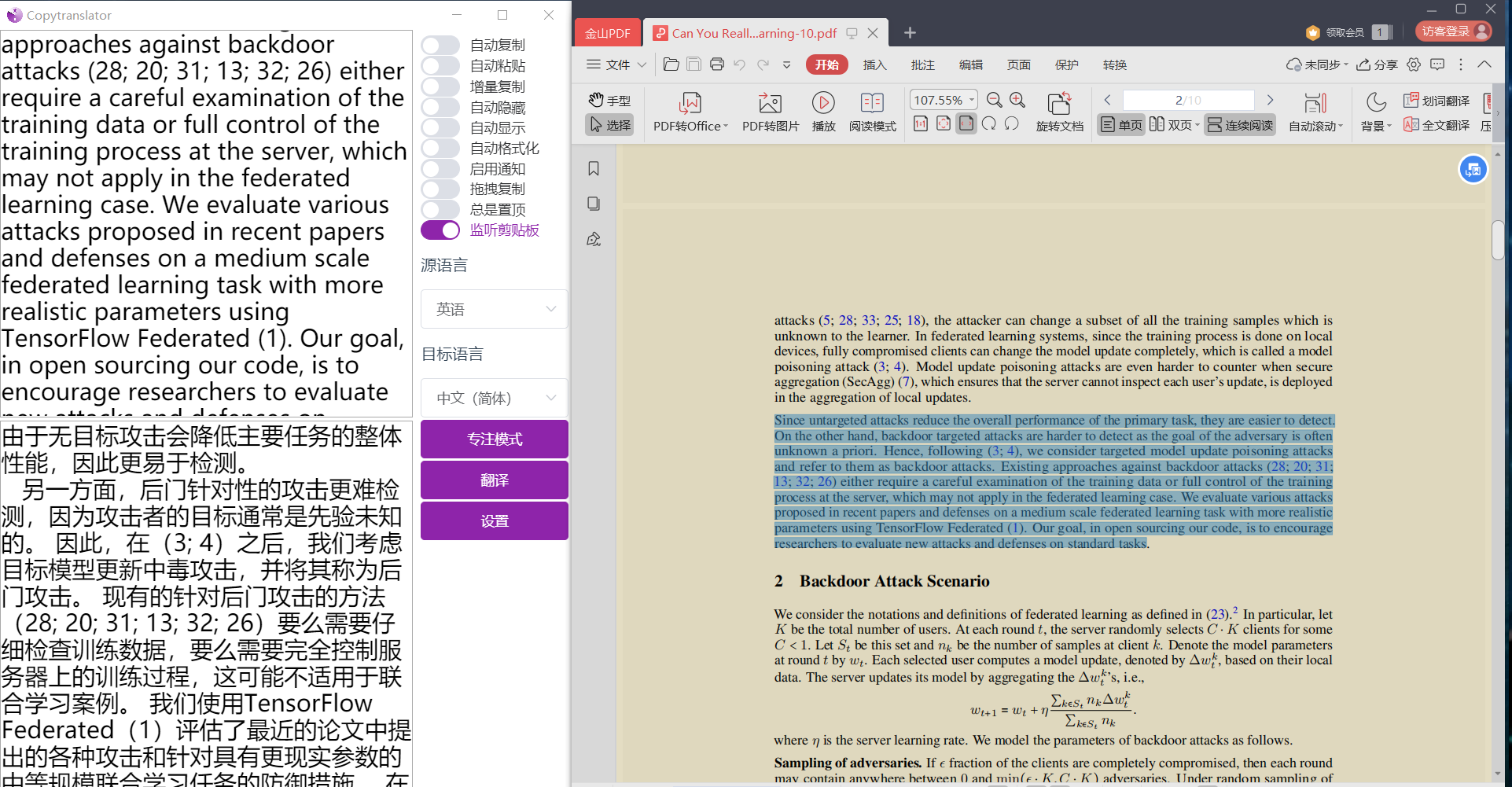Click the redo arrow icon
1512x787 pixels.
click(763, 64)
